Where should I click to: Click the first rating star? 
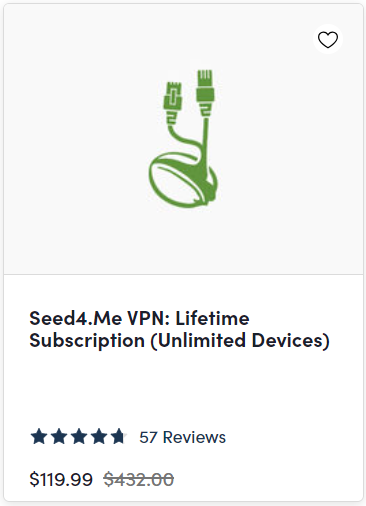(39, 437)
